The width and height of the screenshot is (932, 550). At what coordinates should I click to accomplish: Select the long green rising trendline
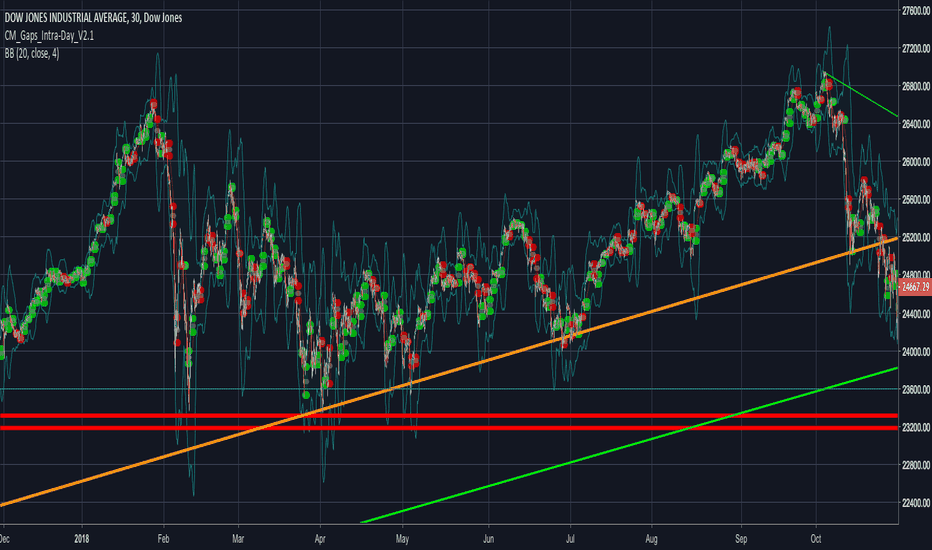point(630,445)
